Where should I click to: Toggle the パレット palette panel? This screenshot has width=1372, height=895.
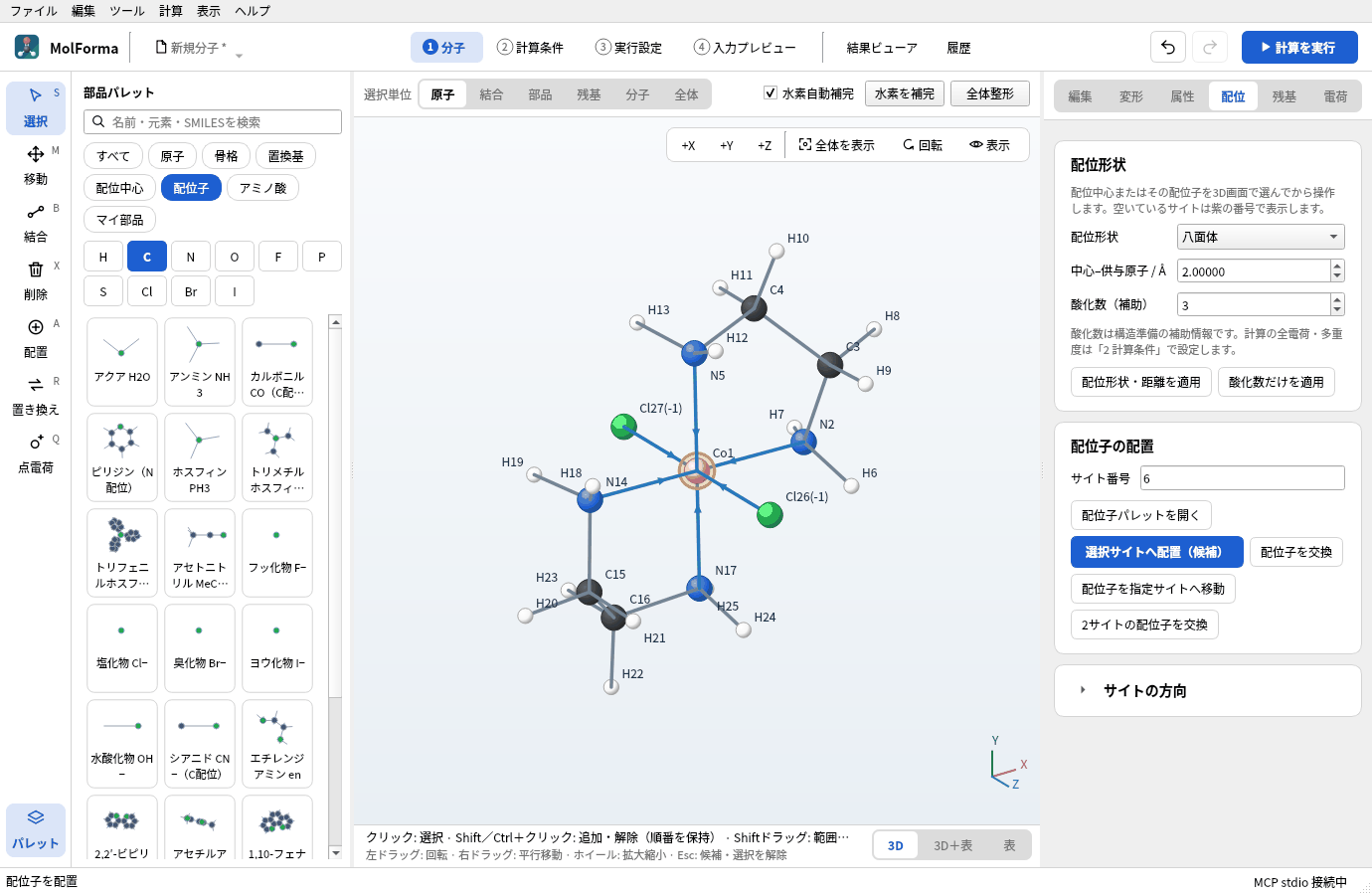pyautogui.click(x=36, y=829)
